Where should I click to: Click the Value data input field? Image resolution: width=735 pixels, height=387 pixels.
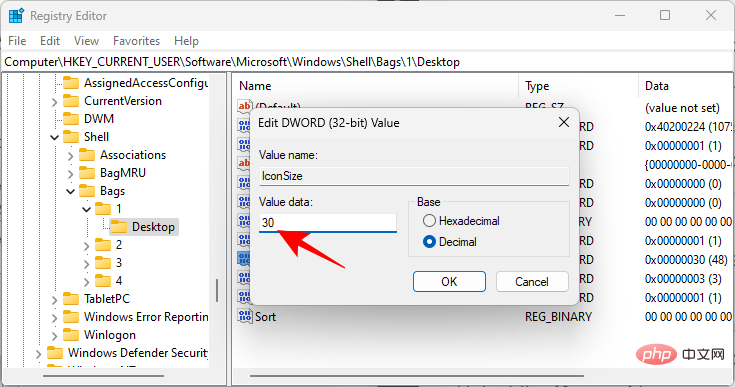328,223
